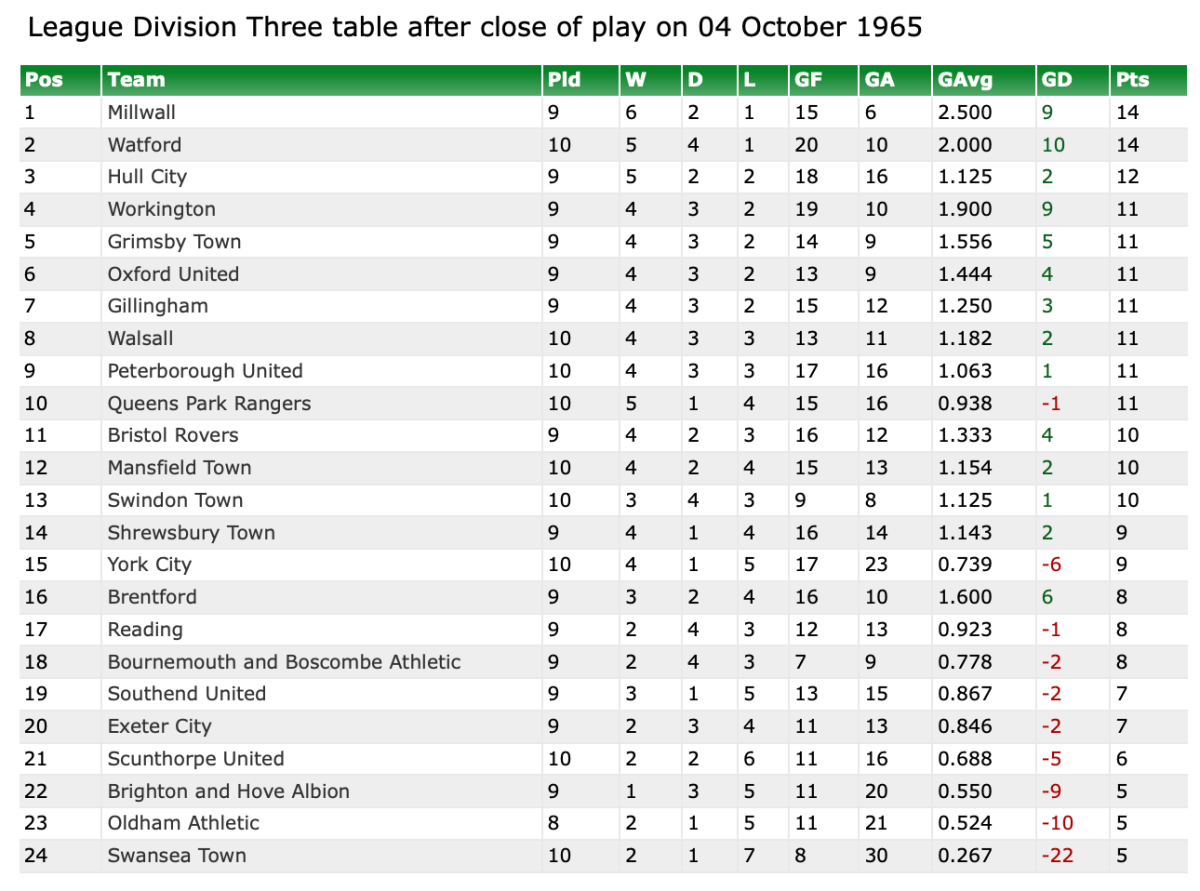
Task: Select Queens Park Rangers team name
Action: click(x=209, y=403)
